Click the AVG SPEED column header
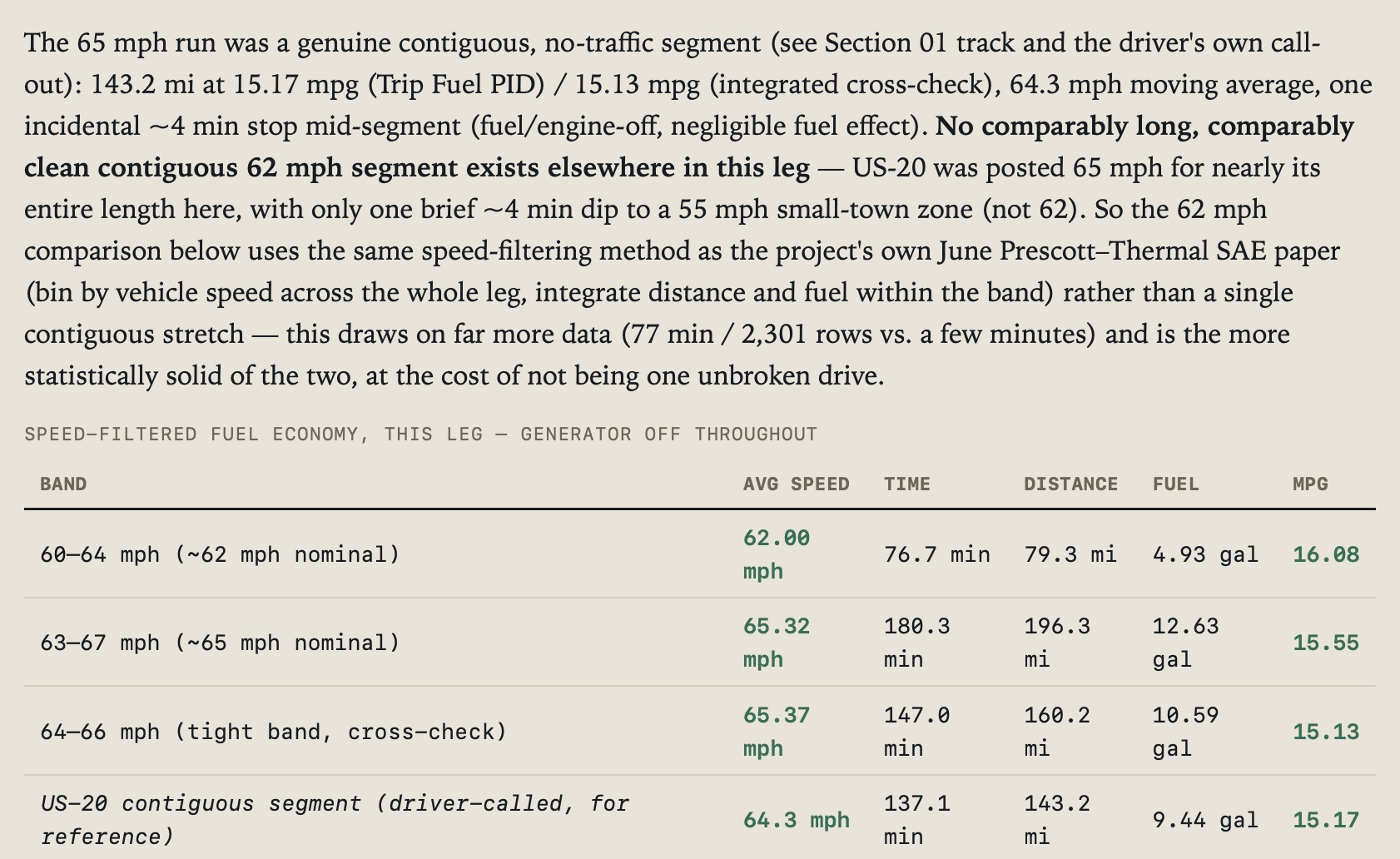 pyautogui.click(x=796, y=484)
